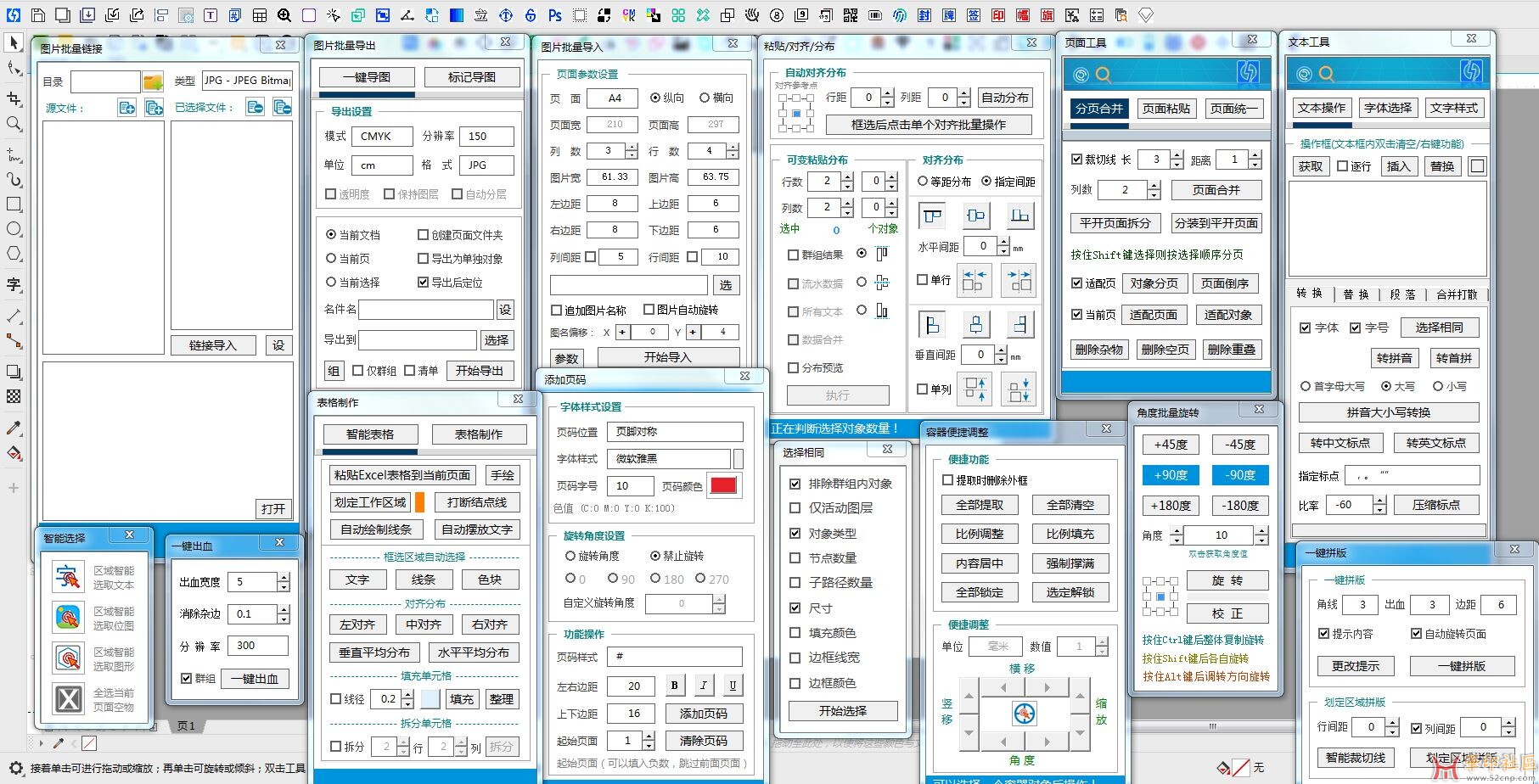Click 区域智能选取文本 icon in 智能选择 panel
This screenshot has height=784, width=1539.
68,577
